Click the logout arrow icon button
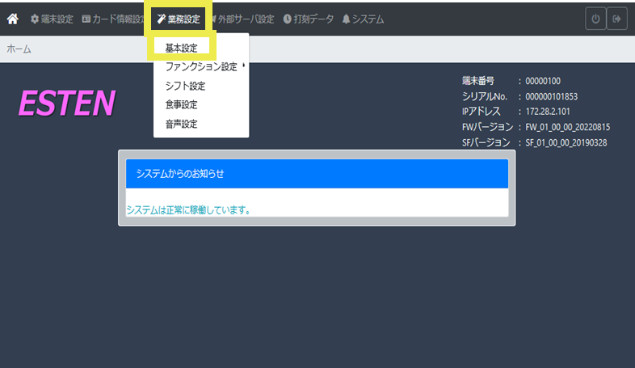 click(x=617, y=19)
